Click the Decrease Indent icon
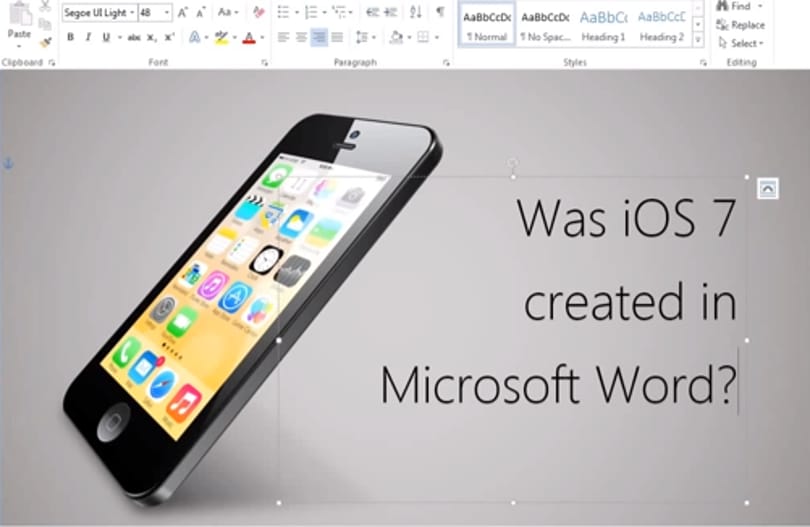This screenshot has width=810, height=527. tap(372, 12)
